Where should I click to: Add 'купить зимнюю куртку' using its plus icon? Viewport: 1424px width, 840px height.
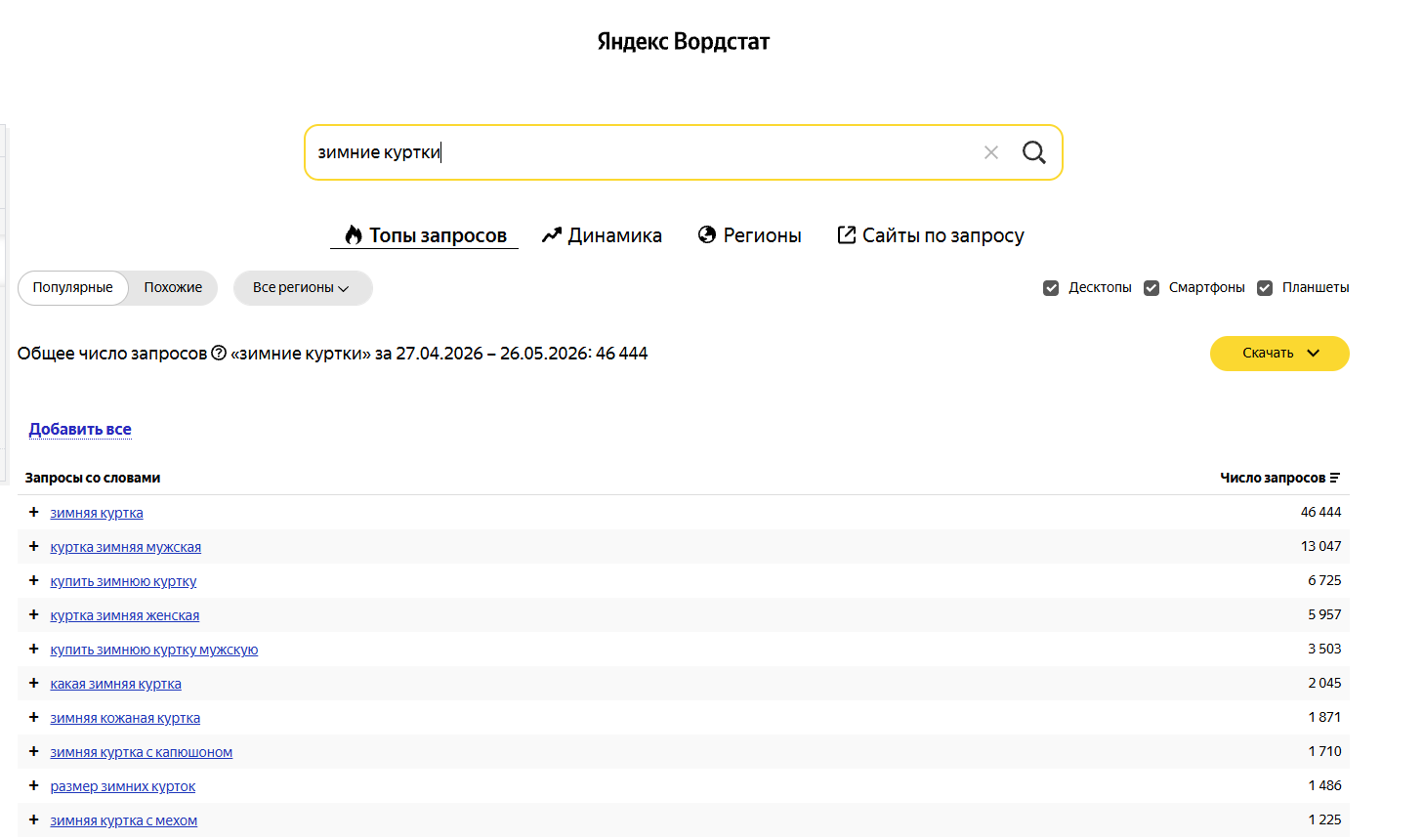pyautogui.click(x=33, y=580)
